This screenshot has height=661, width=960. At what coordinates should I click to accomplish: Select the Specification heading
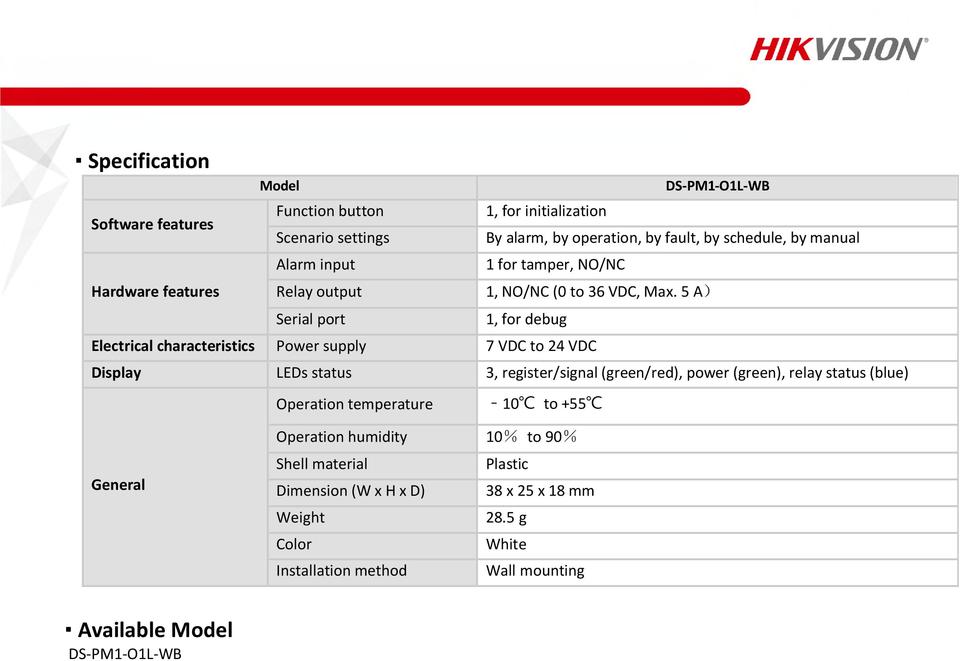pos(148,161)
